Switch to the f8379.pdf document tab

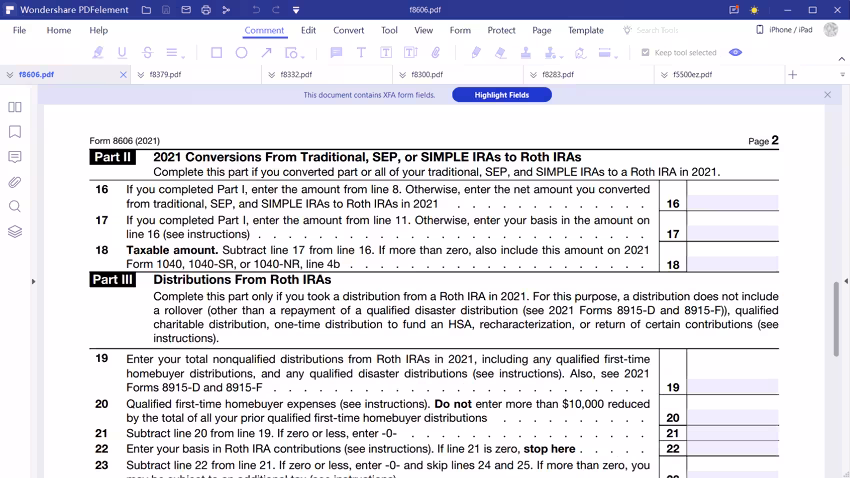pos(196,74)
